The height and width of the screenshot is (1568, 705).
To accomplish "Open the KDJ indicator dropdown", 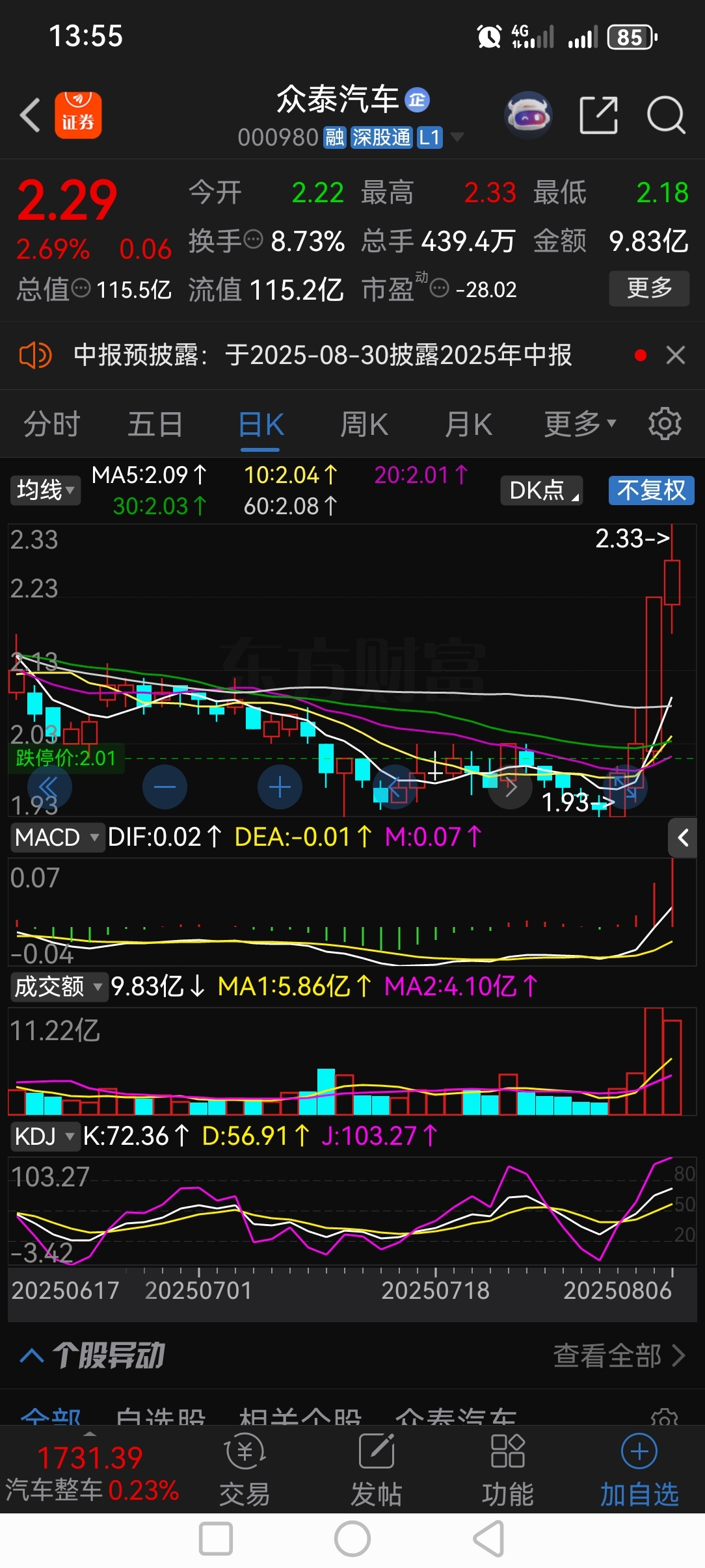I will (45, 1136).
